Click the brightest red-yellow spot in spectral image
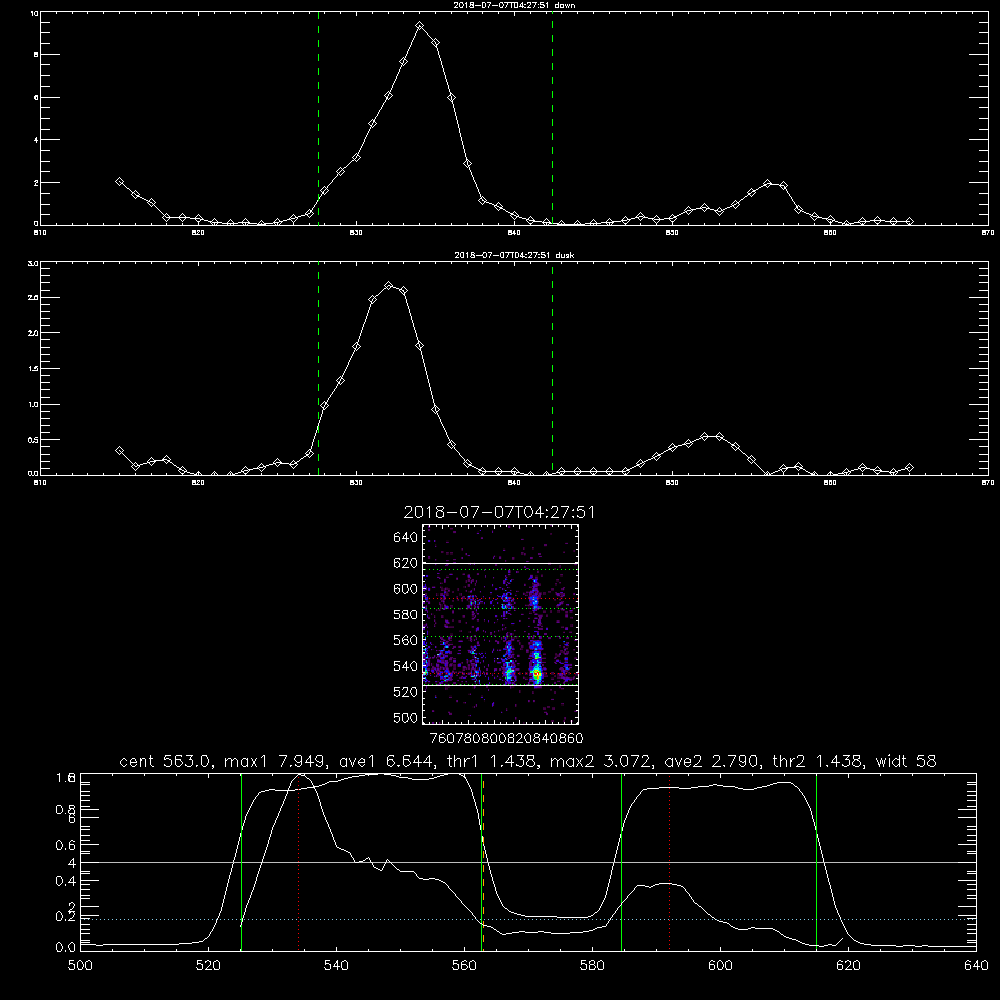The height and width of the screenshot is (1000, 1000). point(537,673)
